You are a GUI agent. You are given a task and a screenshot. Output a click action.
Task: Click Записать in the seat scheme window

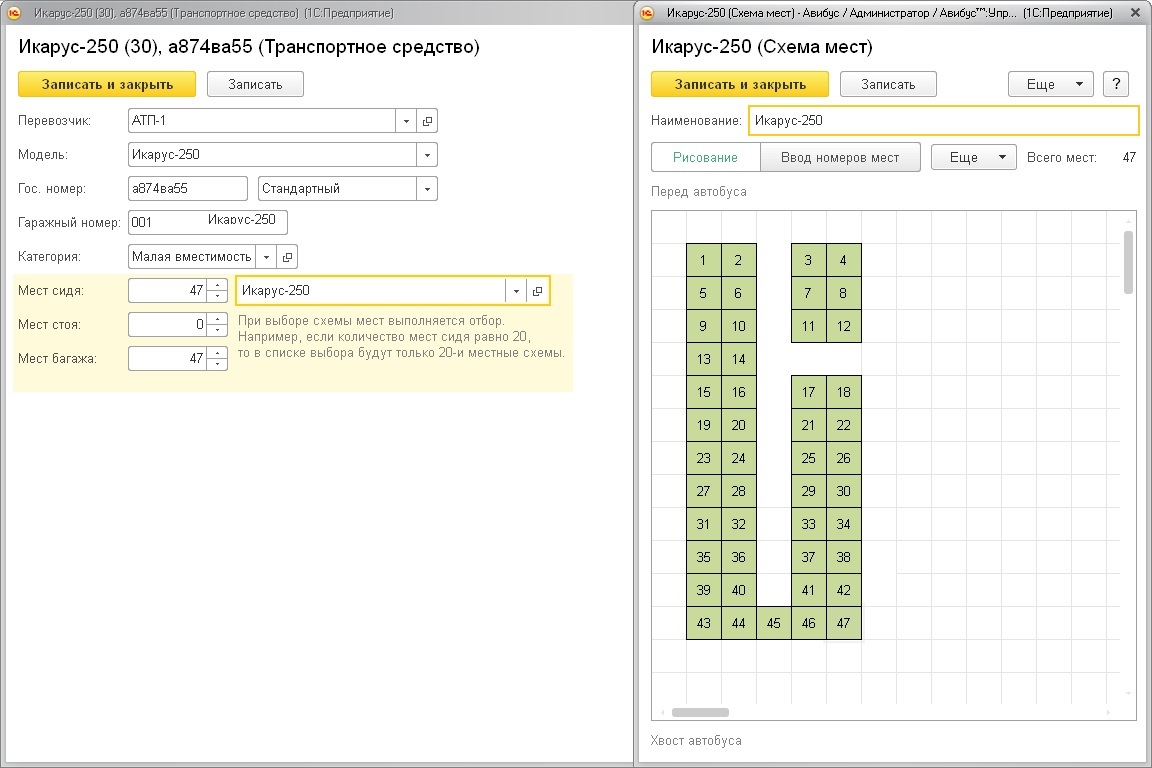(888, 84)
